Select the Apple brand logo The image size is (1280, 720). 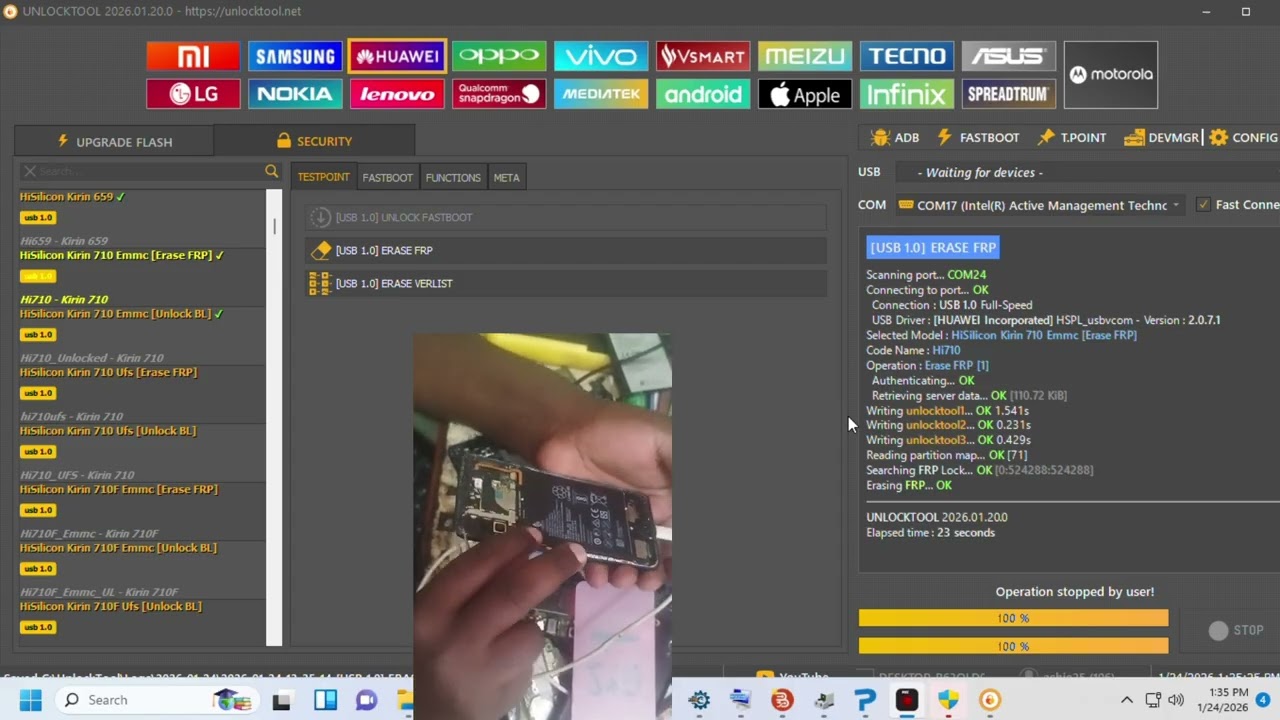pyautogui.click(x=805, y=94)
